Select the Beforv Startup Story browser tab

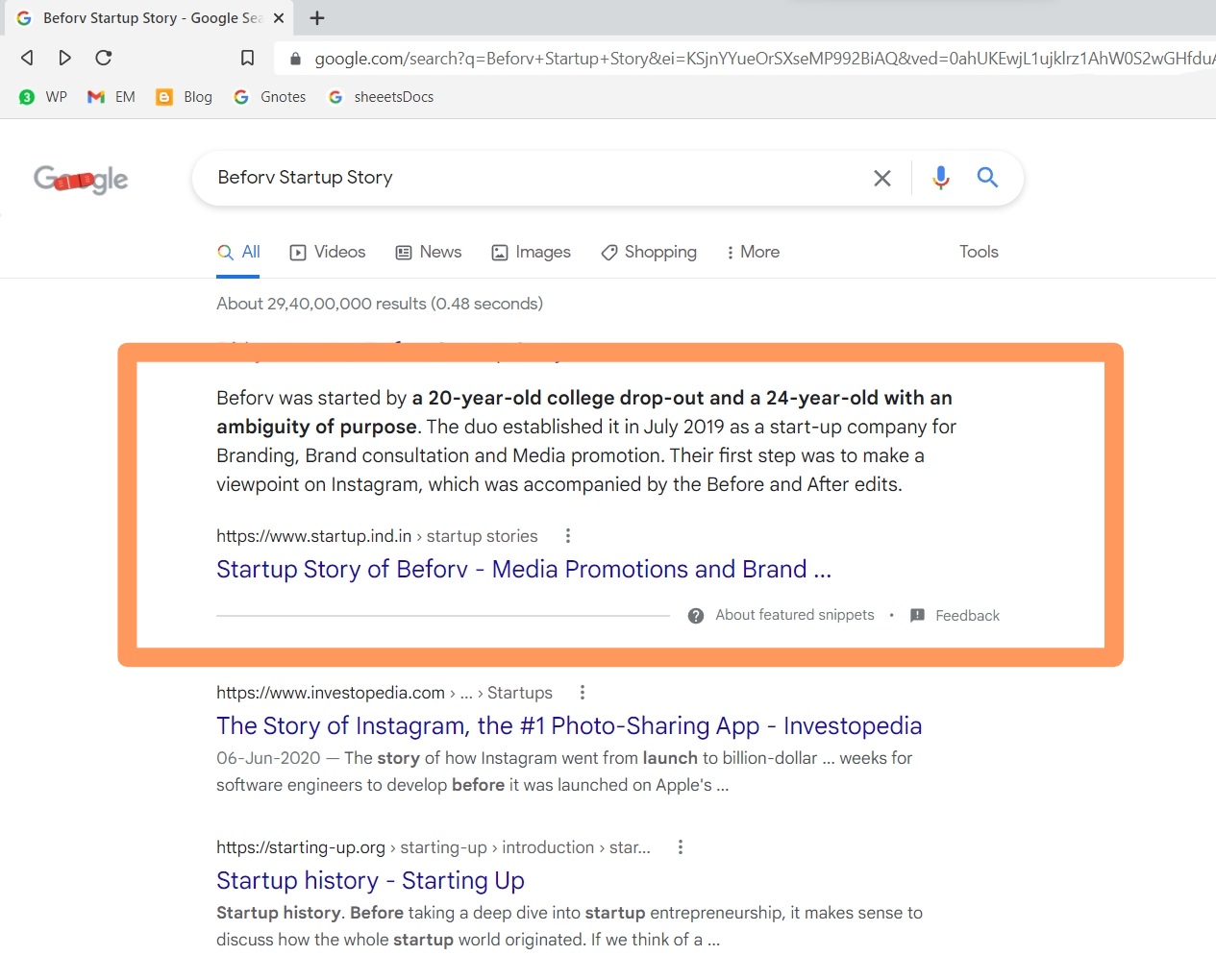149,17
